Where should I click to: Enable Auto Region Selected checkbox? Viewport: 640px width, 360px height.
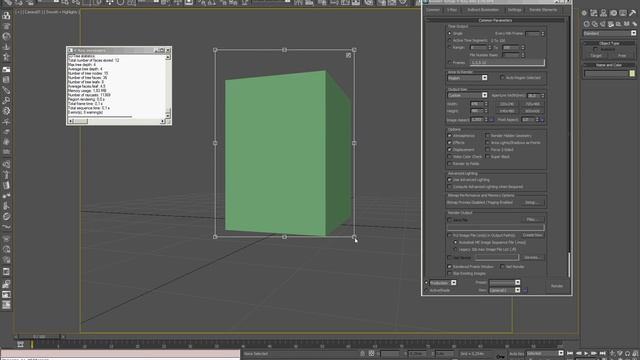502,78
